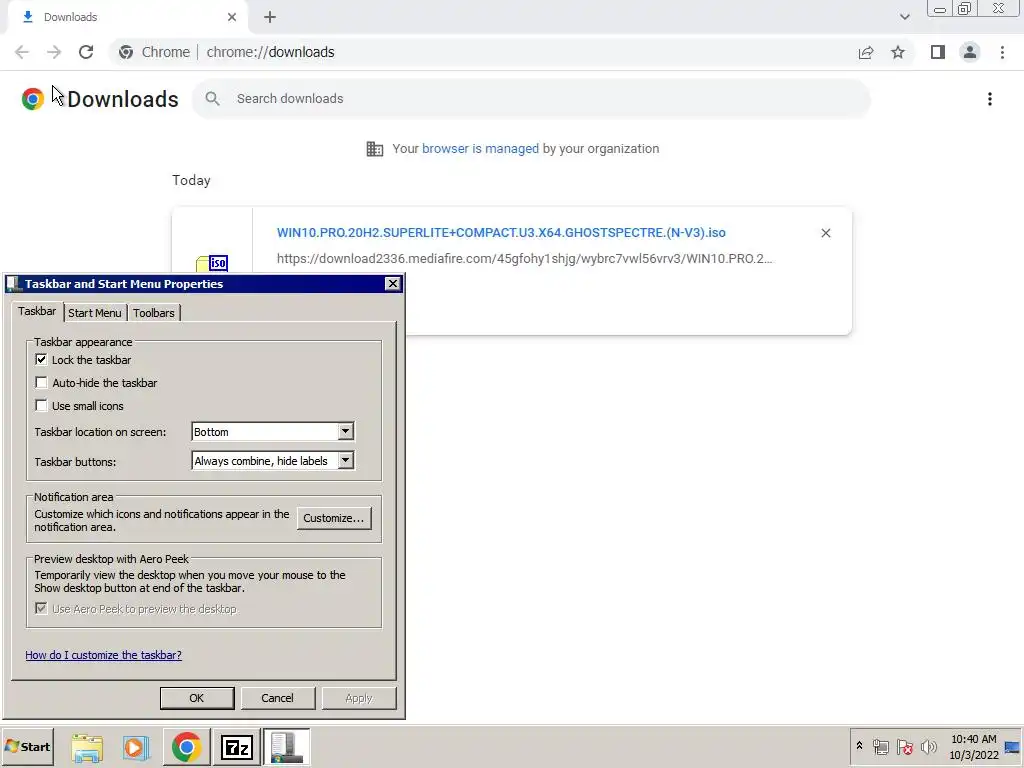Viewport: 1024px width, 768px height.
Task: Switch to the Start Menu tab
Action: coord(95,313)
